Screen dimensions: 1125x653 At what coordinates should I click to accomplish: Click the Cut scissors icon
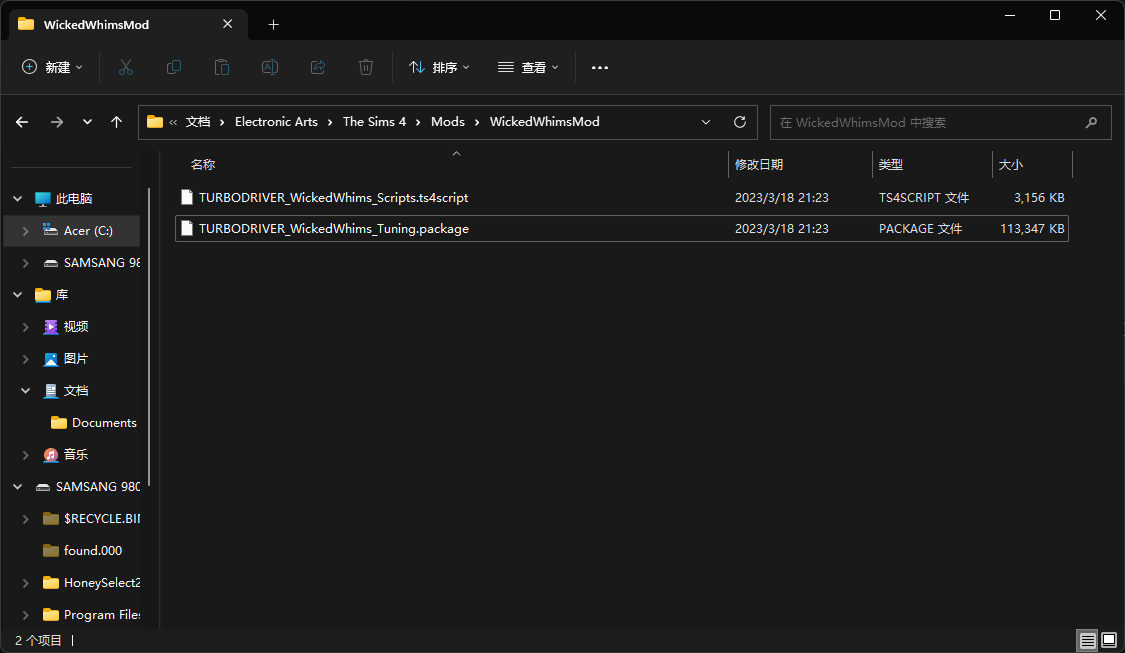[x=126, y=67]
